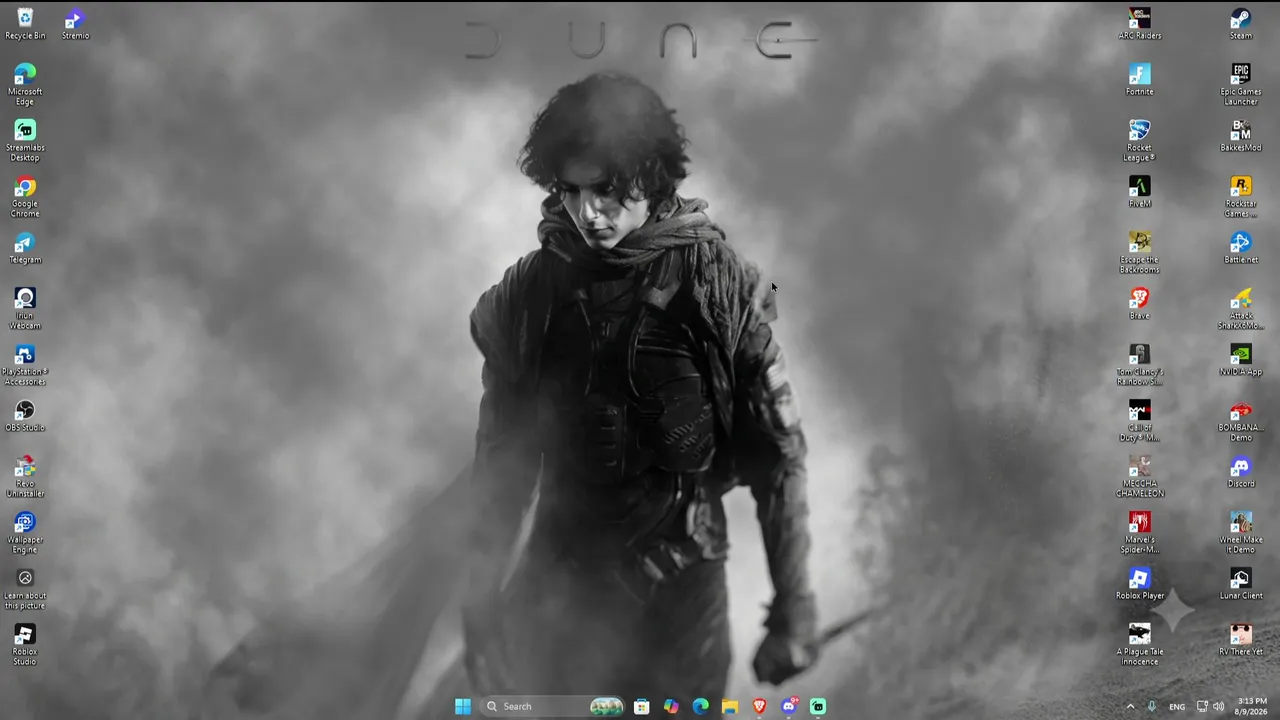Screen dimensions: 1280x720
Task: Select the NVIDIA App desktop shortcut
Action: (x=1241, y=360)
